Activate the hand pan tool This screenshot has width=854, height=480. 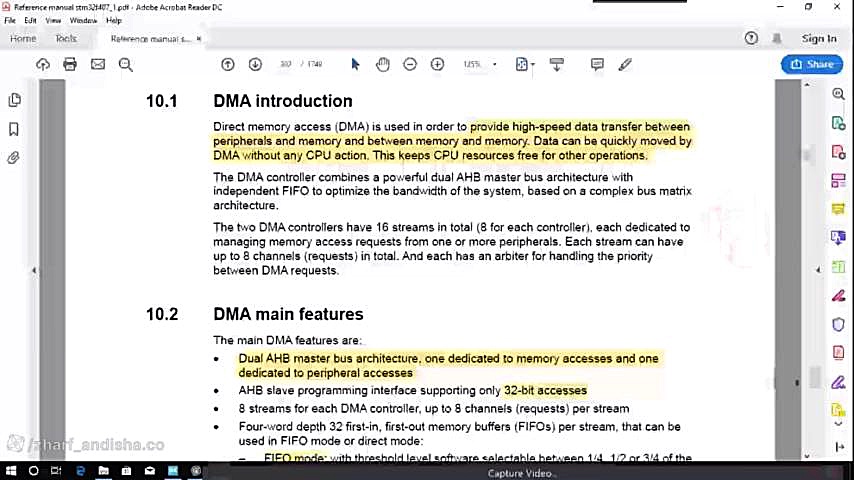click(x=383, y=64)
